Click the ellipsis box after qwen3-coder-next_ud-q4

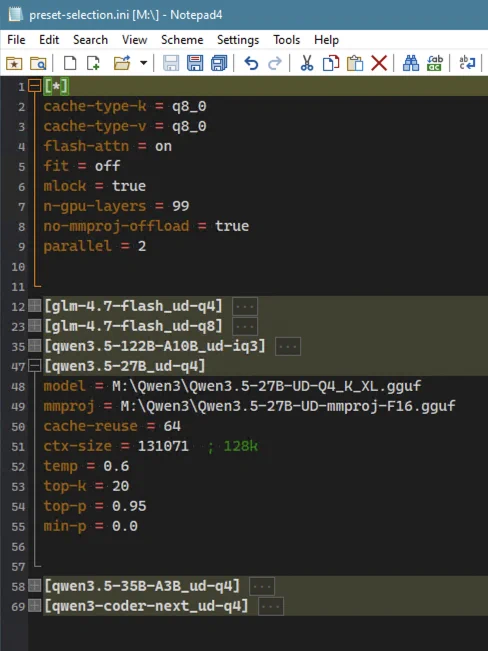point(271,607)
